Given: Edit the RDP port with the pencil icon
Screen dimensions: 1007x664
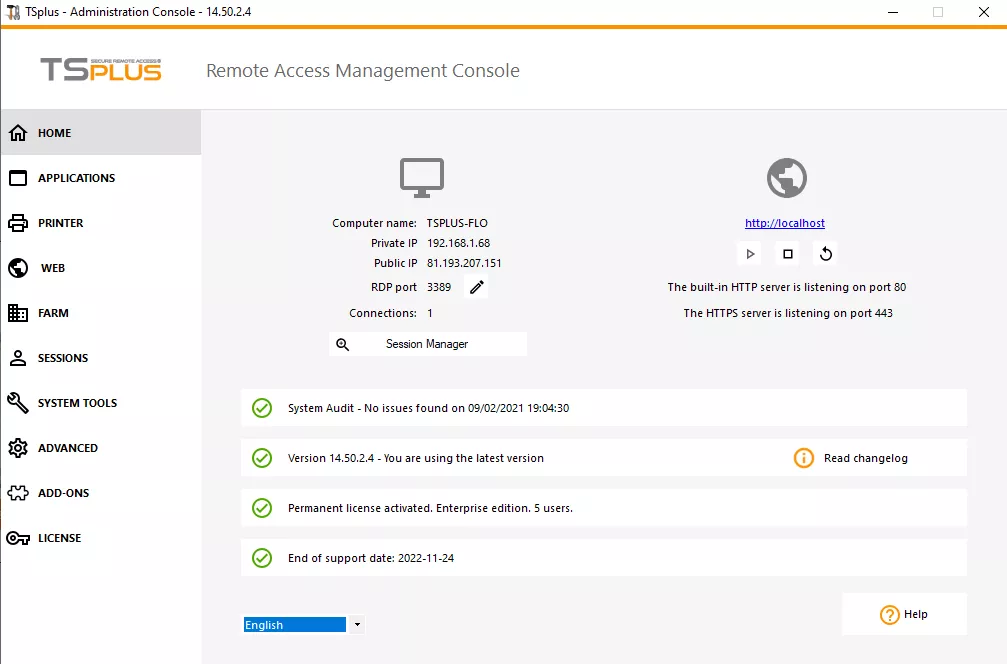Looking at the screenshot, I should coord(476,287).
